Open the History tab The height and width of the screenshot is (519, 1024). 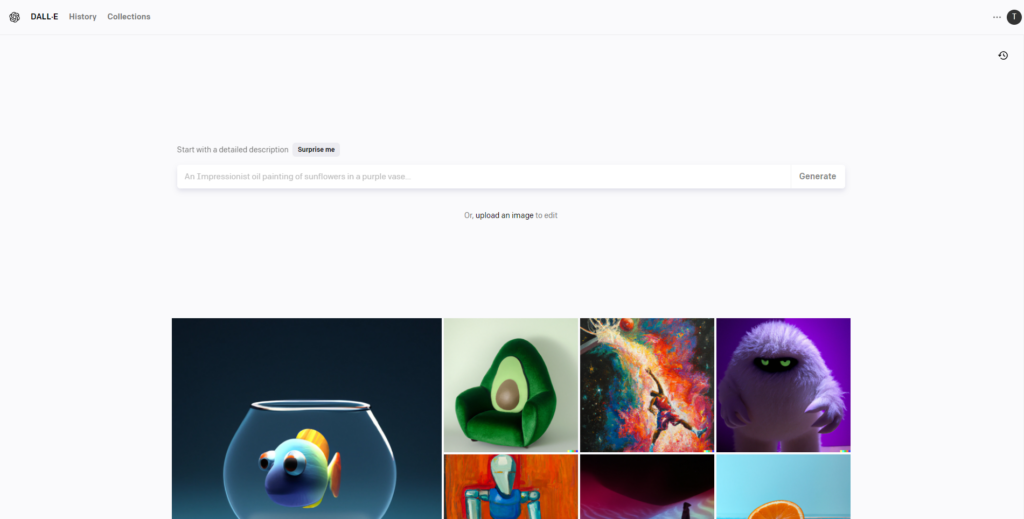83,17
